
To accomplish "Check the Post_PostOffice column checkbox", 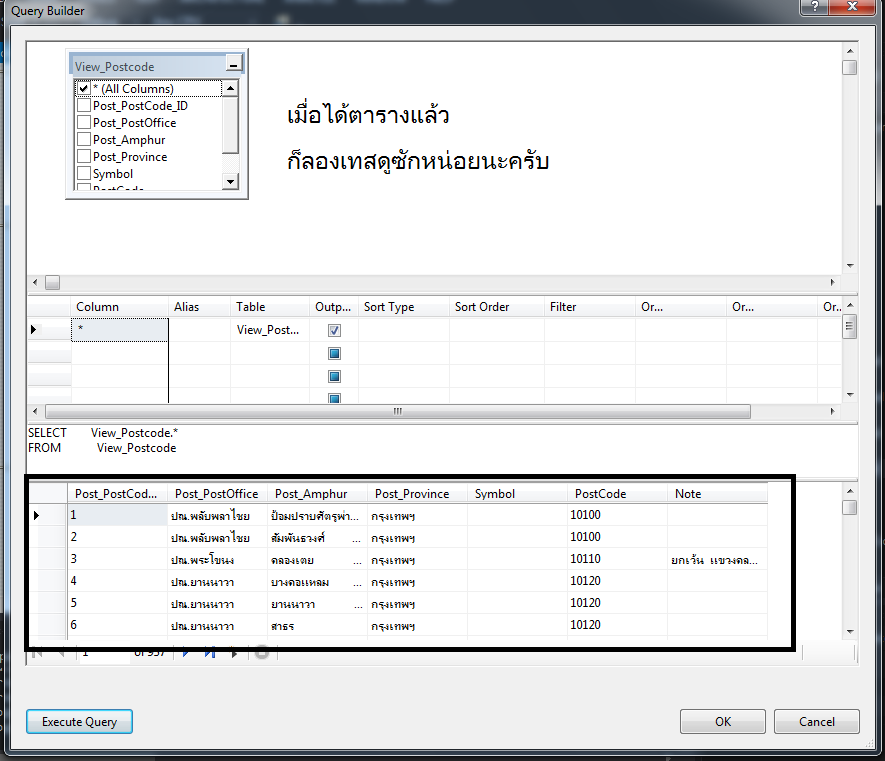I will 84,123.
